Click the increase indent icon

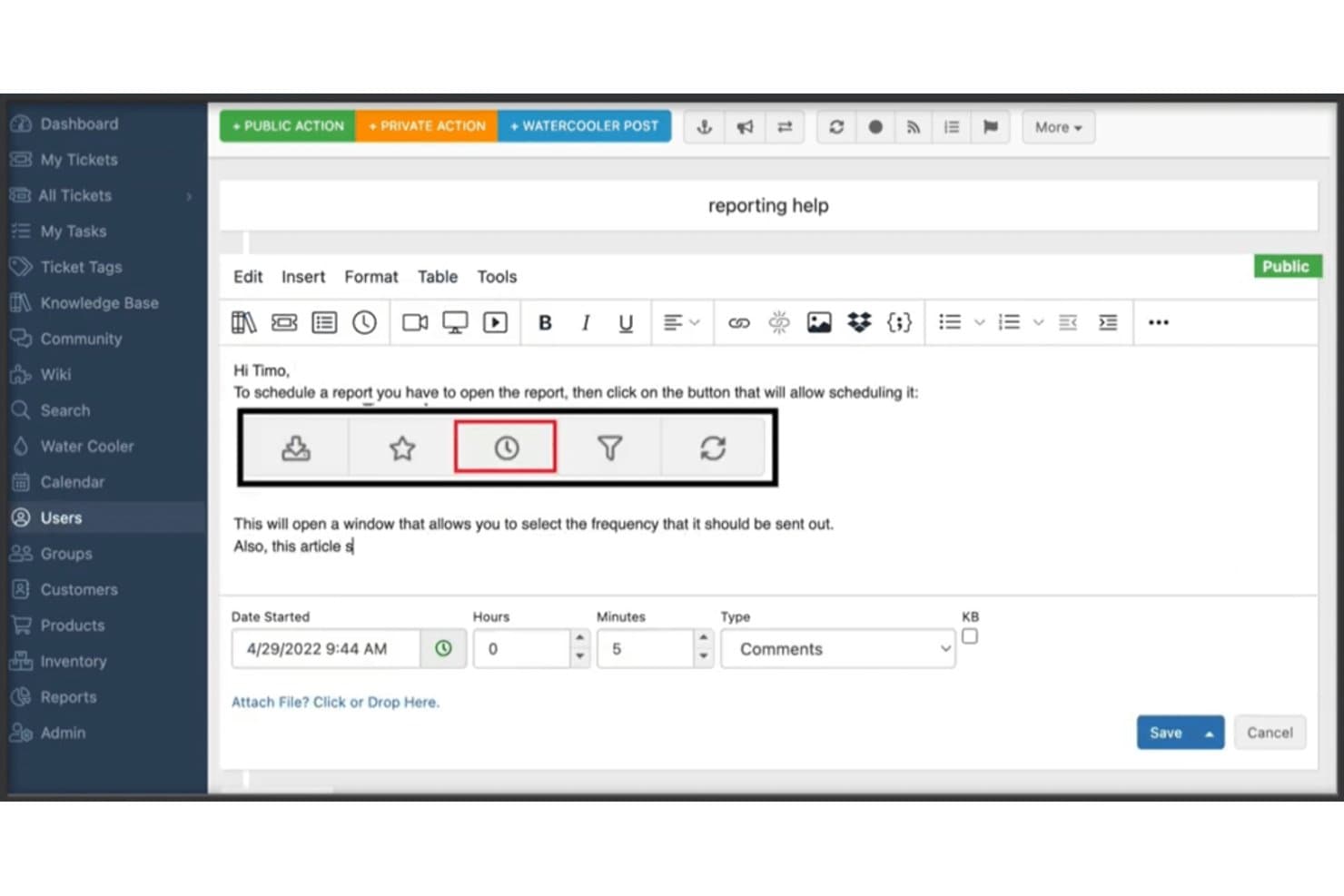1108,322
